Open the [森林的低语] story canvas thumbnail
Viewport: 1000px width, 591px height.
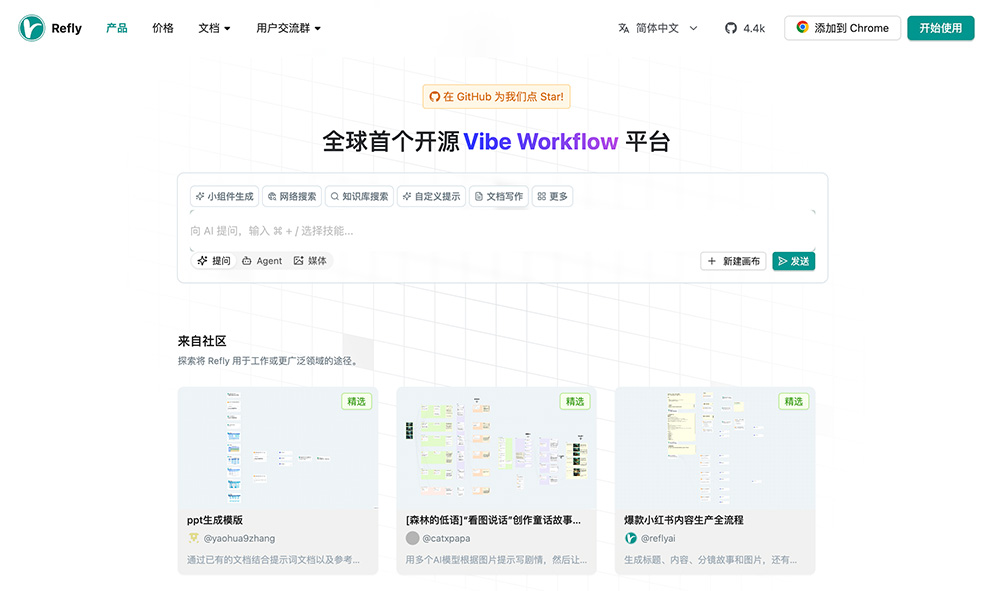tap(496, 448)
